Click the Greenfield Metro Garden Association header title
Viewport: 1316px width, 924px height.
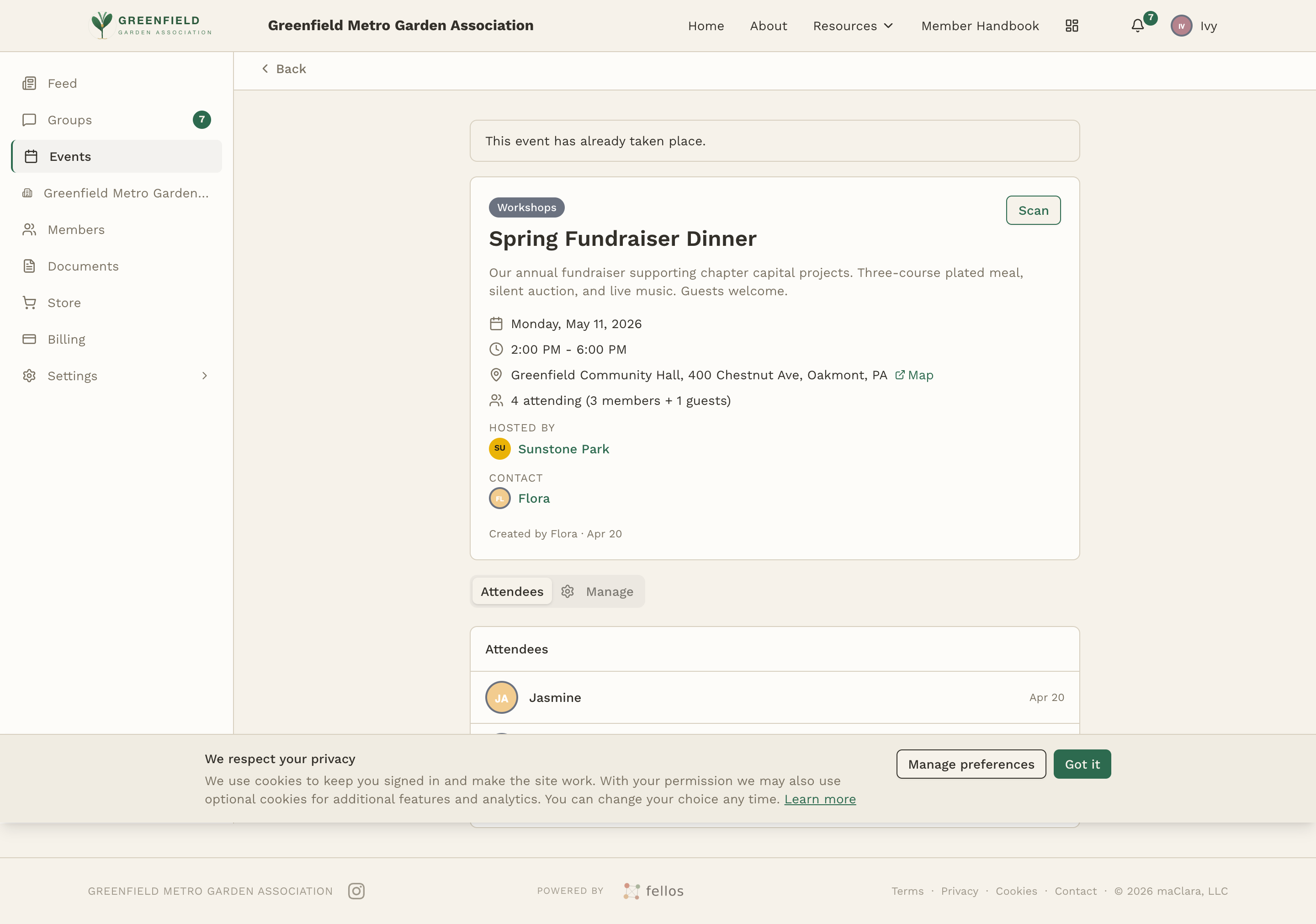401,26
